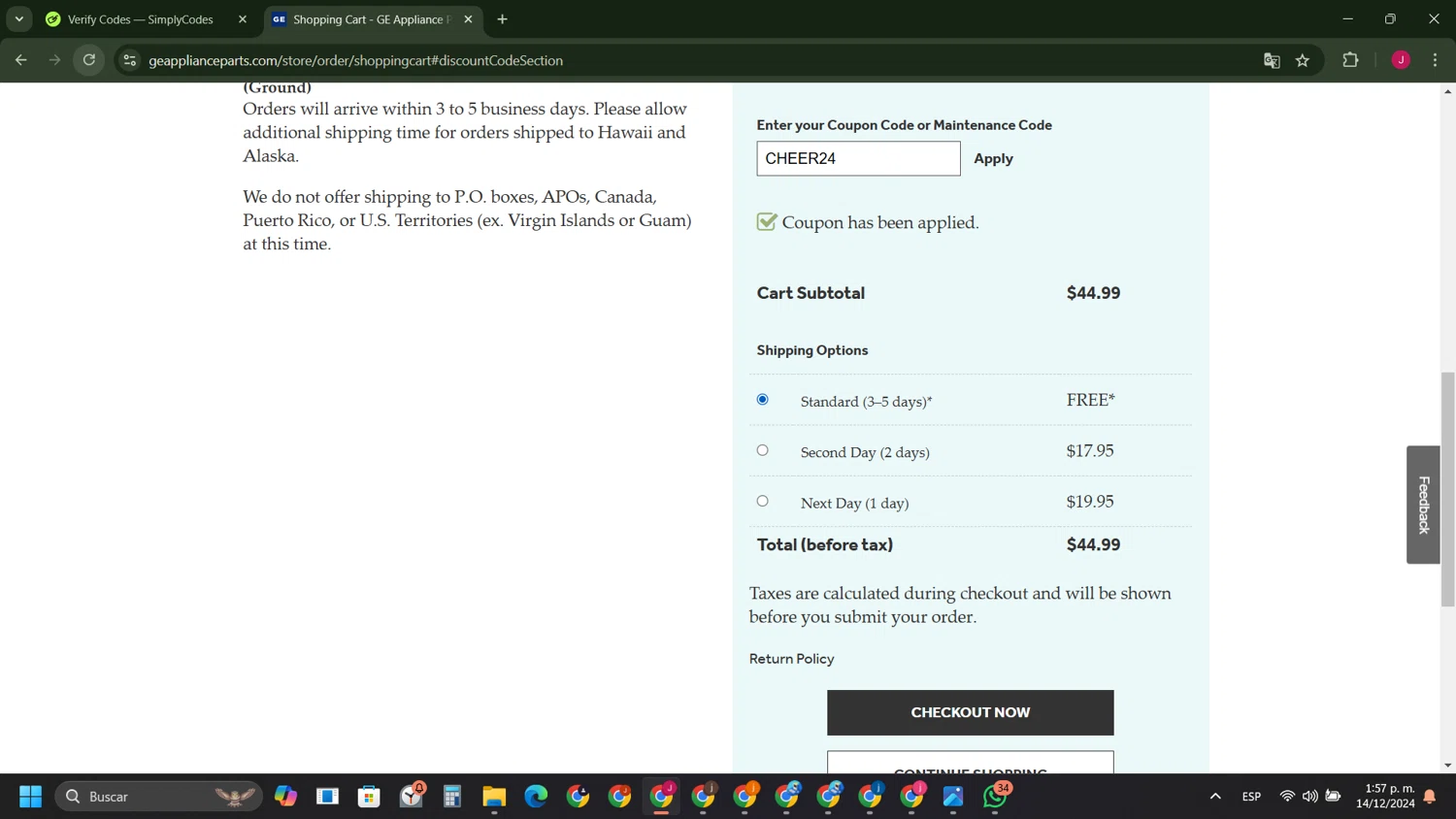Open volume control in system tray
The image size is (1456, 819).
click(x=1310, y=797)
